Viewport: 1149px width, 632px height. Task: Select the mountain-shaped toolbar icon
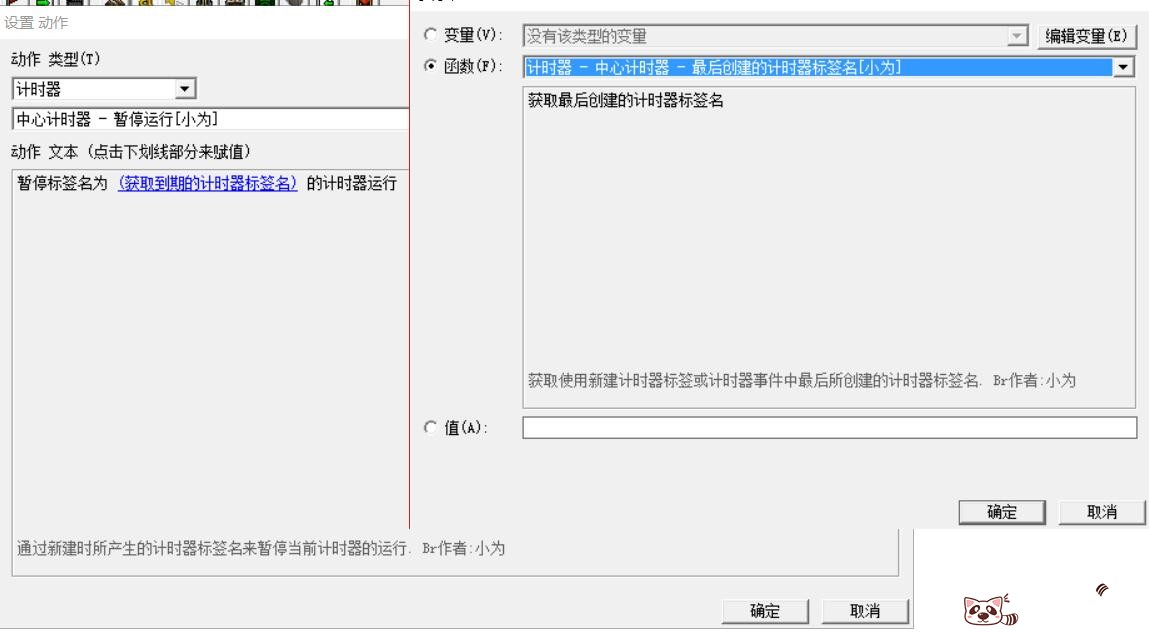point(113,4)
